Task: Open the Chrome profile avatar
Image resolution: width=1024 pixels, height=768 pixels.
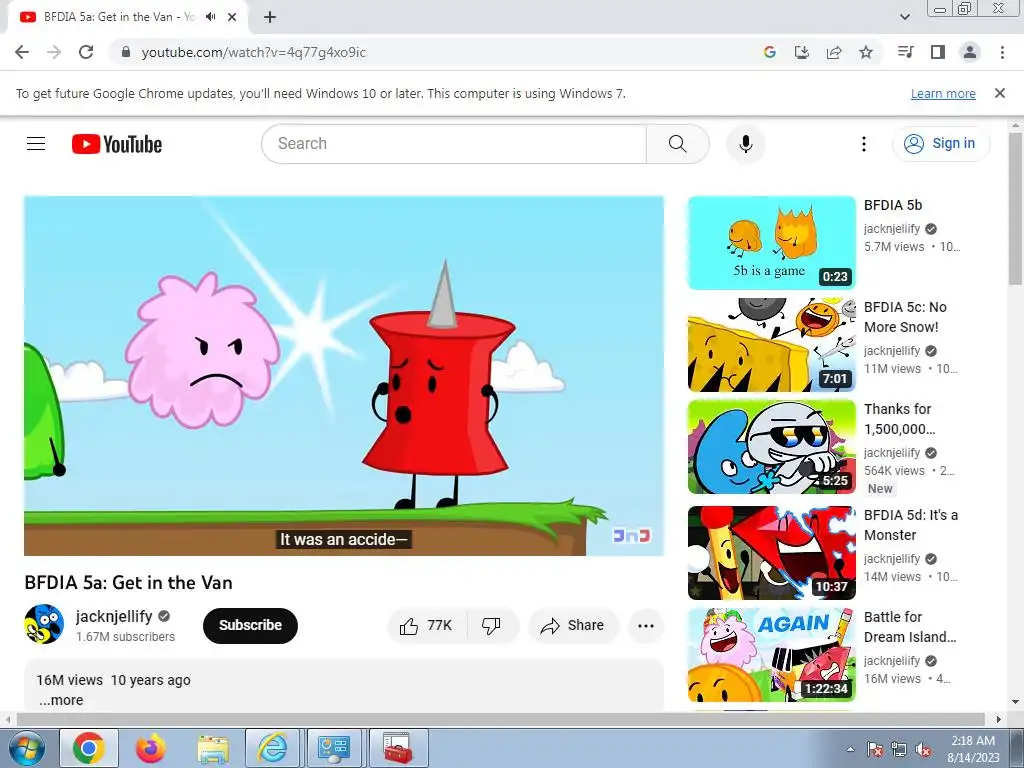Action: tap(970, 52)
